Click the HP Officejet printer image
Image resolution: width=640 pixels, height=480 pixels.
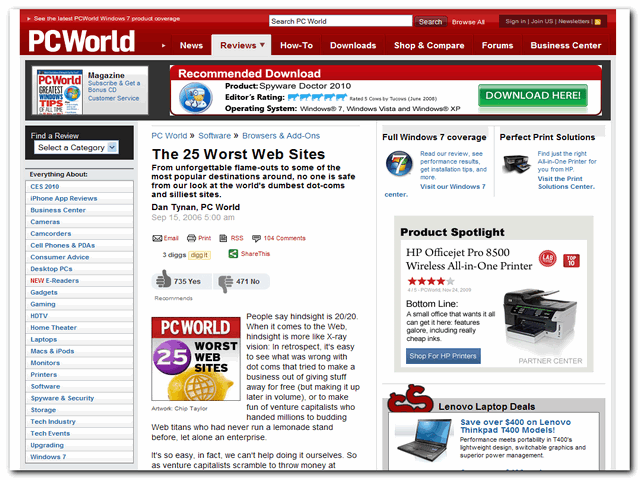click(x=540, y=318)
